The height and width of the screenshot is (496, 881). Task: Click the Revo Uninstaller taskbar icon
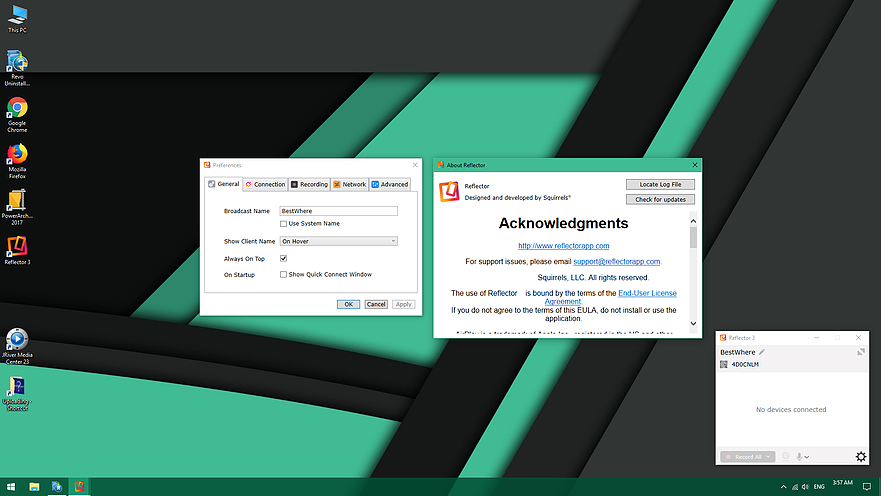pyautogui.click(x=57, y=487)
